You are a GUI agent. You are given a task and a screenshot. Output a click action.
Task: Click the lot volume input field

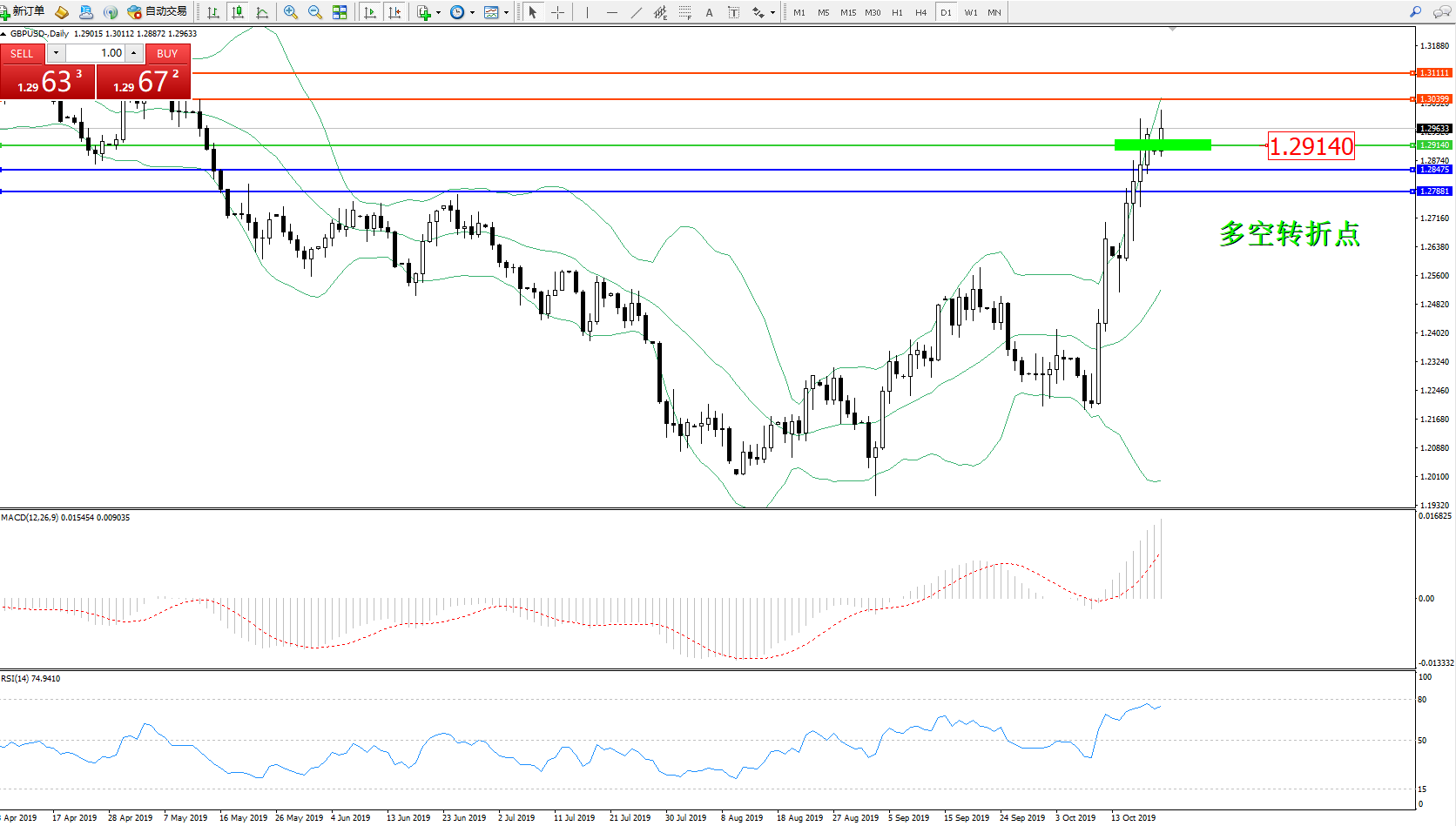coord(94,53)
